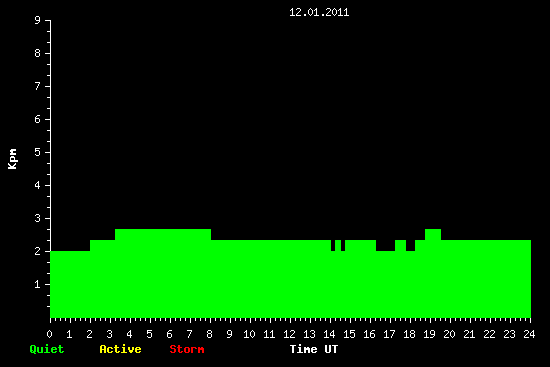Click the raised green bar between hours 4 and 8
The height and width of the screenshot is (367, 550).
(x=163, y=234)
